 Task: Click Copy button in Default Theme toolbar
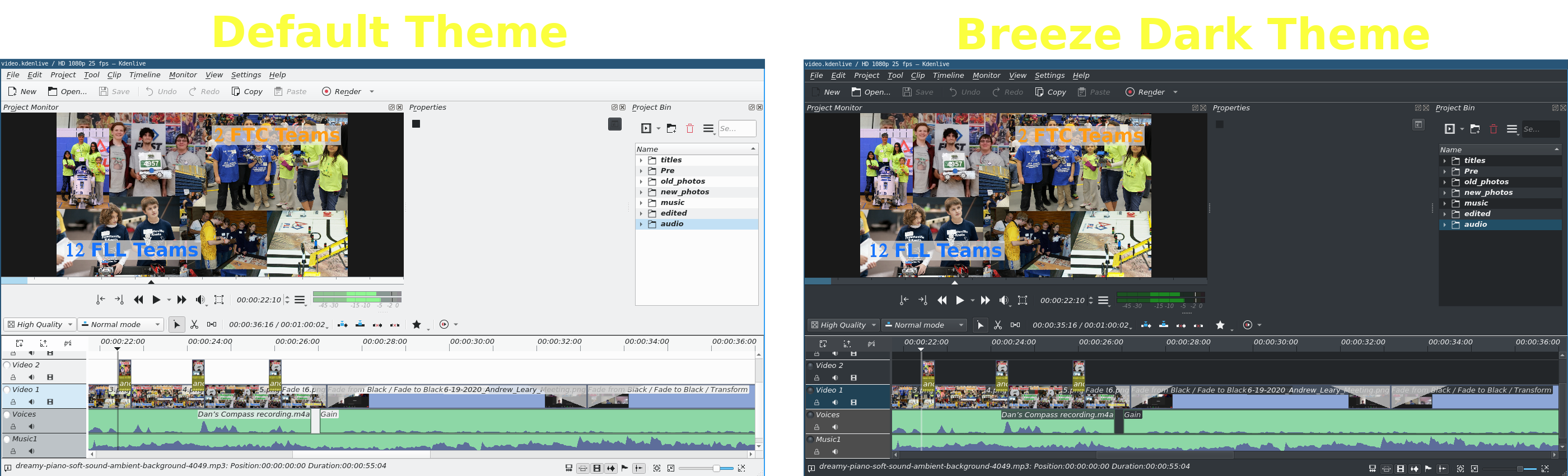[247, 91]
